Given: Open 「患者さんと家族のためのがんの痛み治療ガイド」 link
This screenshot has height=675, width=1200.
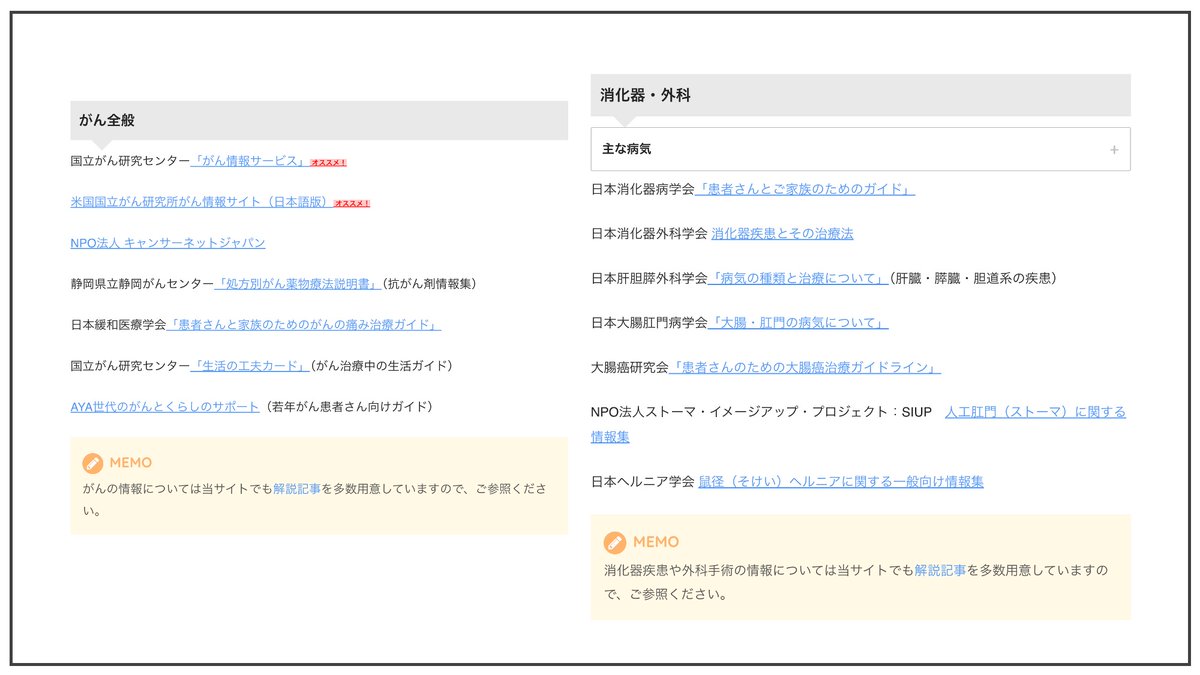Looking at the screenshot, I should [304, 325].
